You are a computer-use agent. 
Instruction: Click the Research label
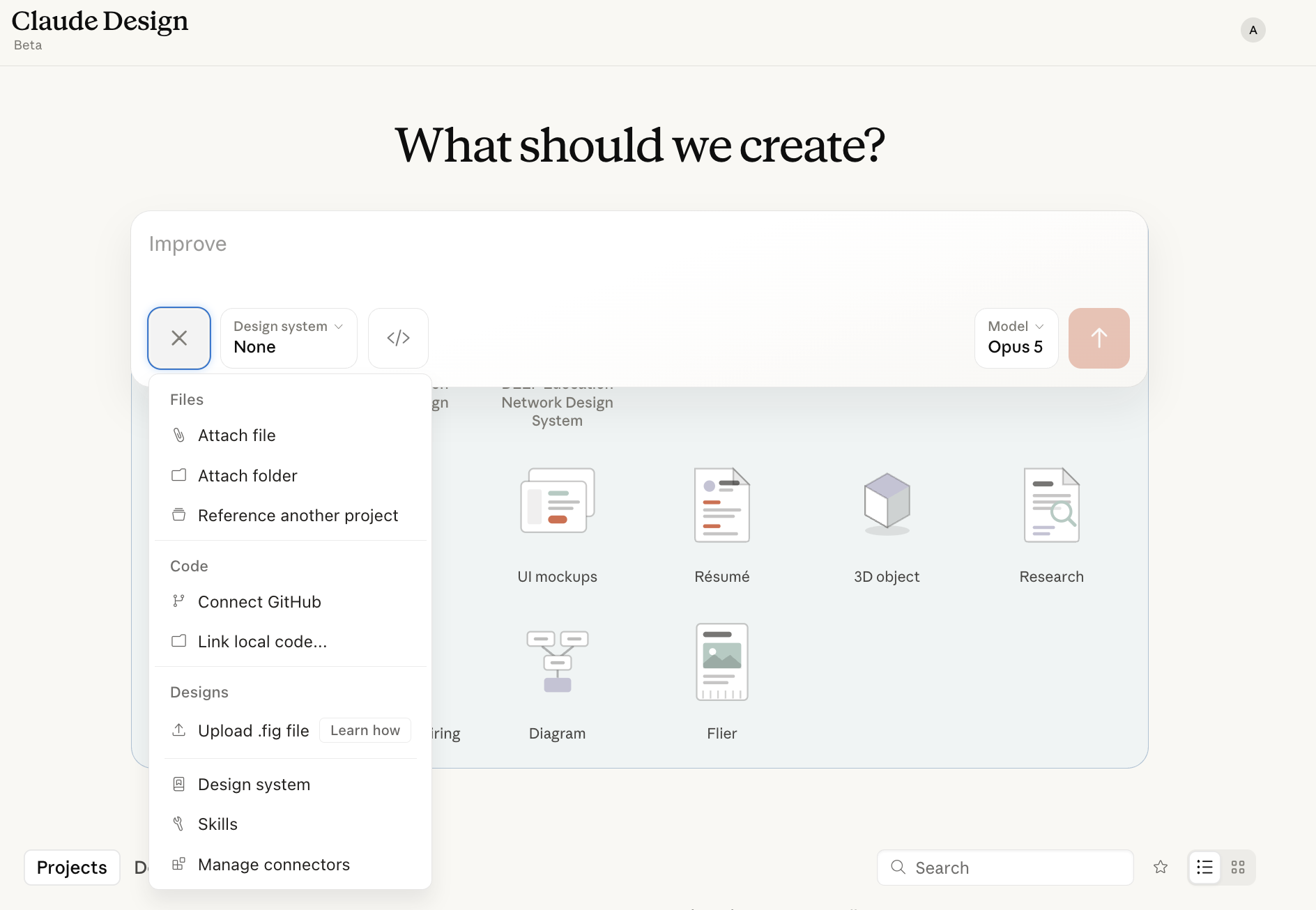(1051, 576)
